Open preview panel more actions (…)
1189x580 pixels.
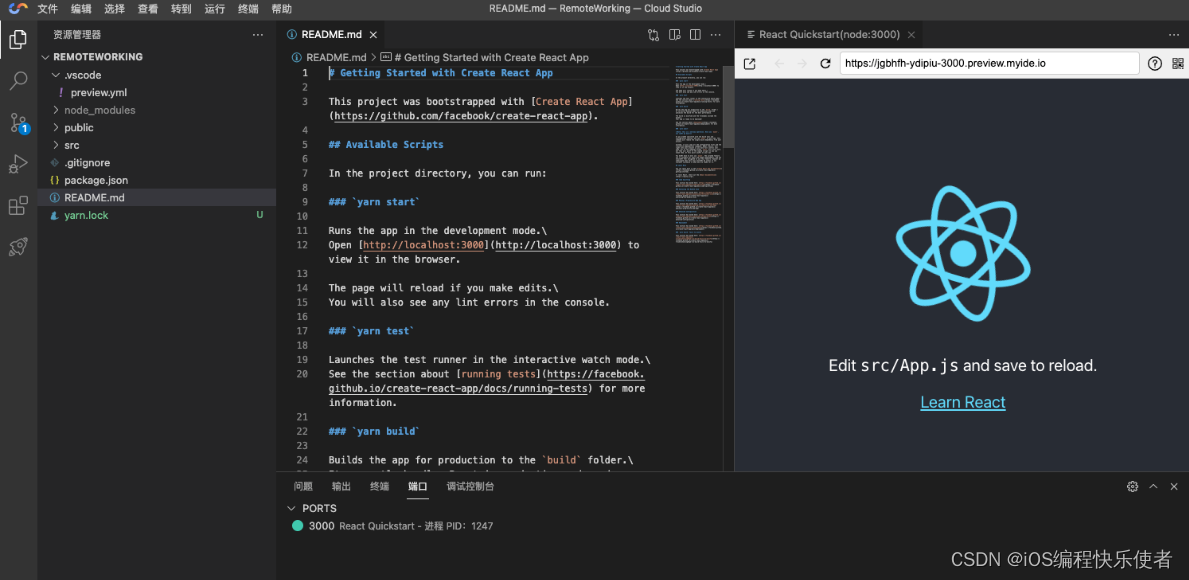[x=1174, y=35]
